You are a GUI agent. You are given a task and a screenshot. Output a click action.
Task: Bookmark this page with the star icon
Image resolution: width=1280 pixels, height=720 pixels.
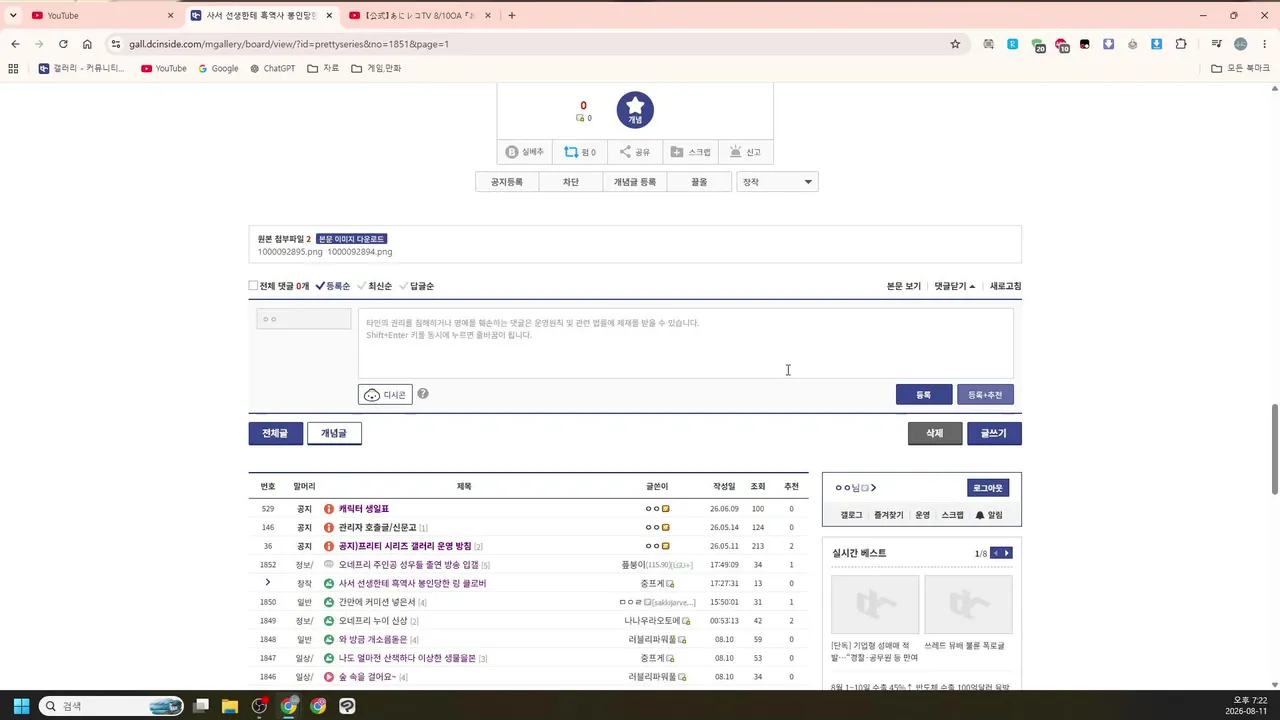click(x=955, y=44)
